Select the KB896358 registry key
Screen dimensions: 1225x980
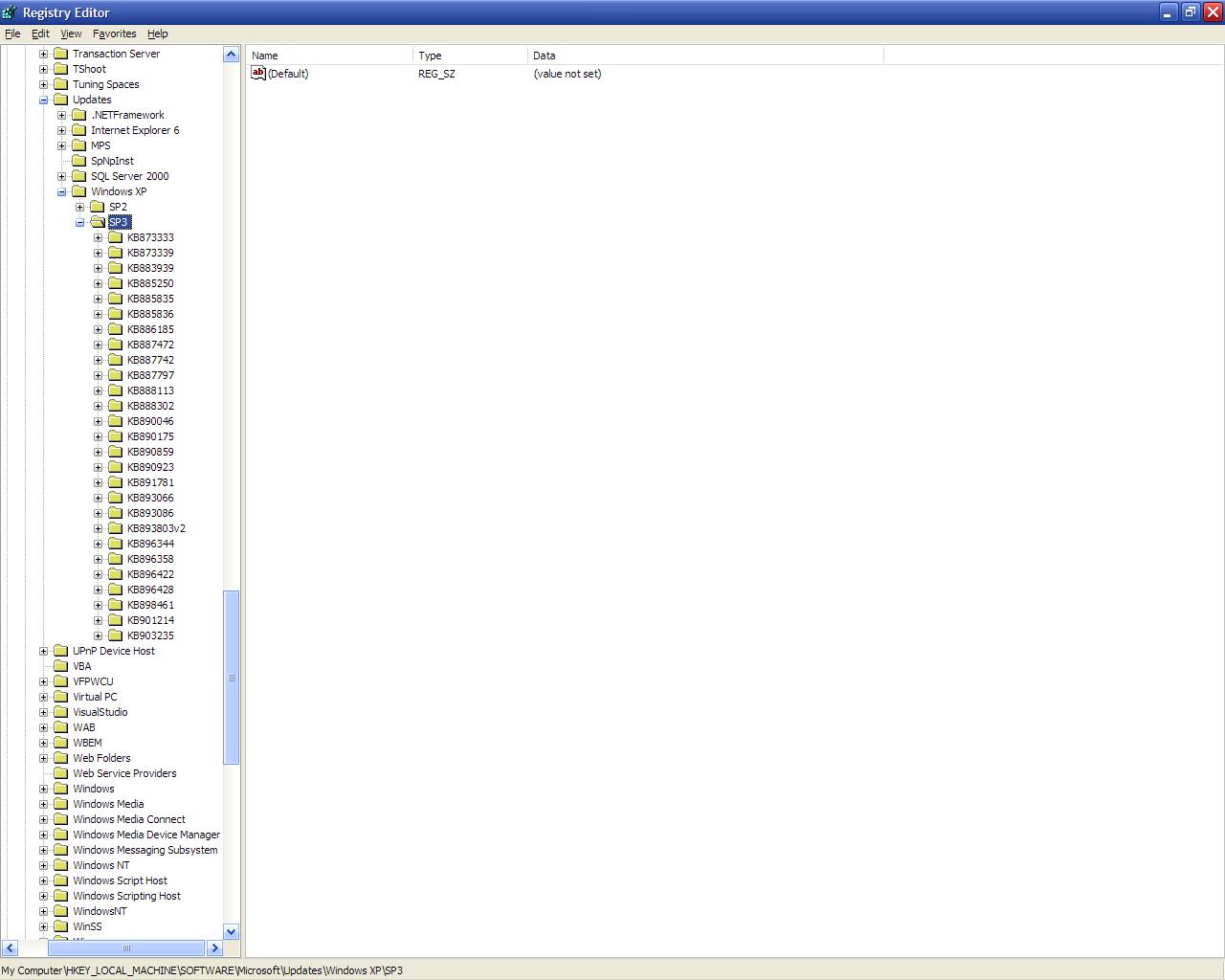tap(150, 559)
